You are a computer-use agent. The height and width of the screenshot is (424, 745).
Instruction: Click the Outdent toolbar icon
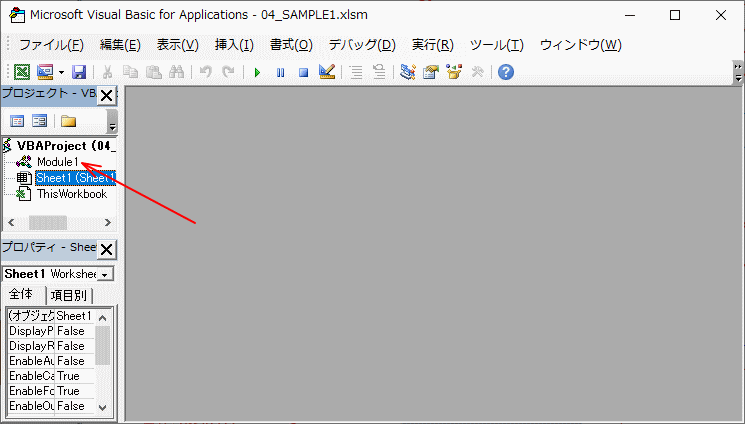click(x=379, y=72)
